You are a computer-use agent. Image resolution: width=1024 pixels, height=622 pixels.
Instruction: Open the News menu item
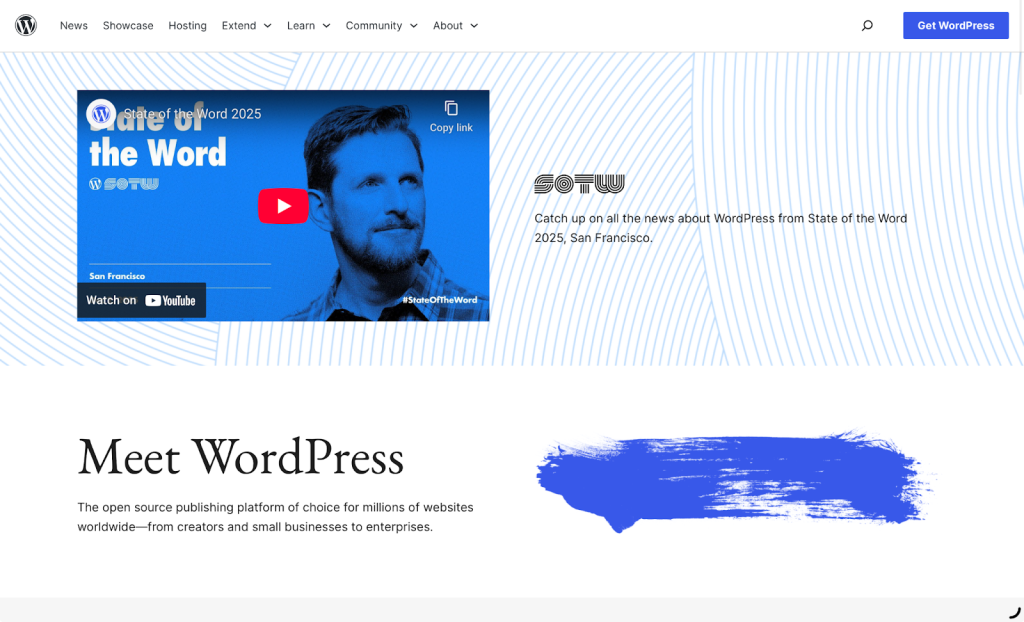point(74,25)
